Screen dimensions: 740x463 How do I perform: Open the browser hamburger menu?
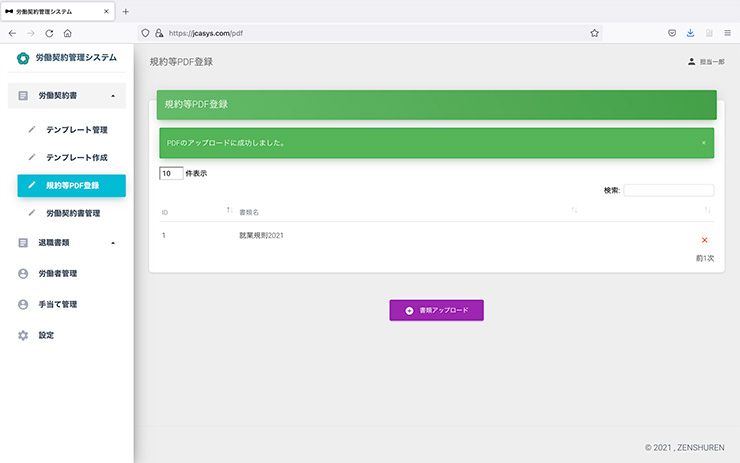[727, 33]
